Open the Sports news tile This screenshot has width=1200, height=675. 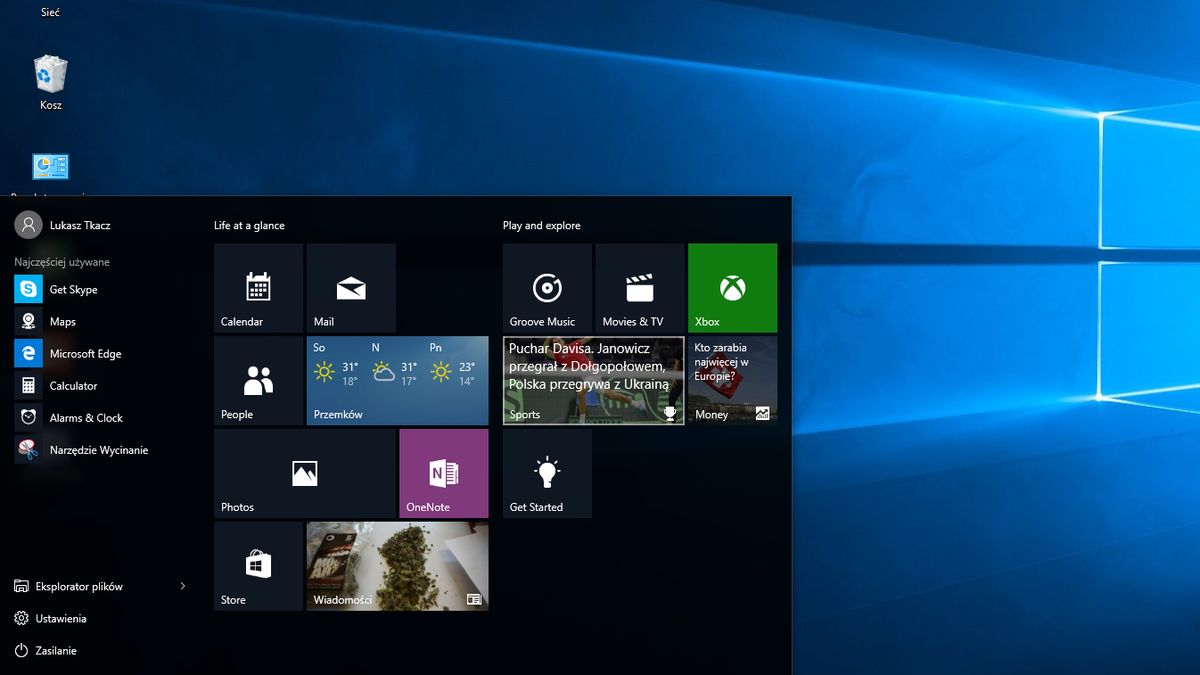594,381
